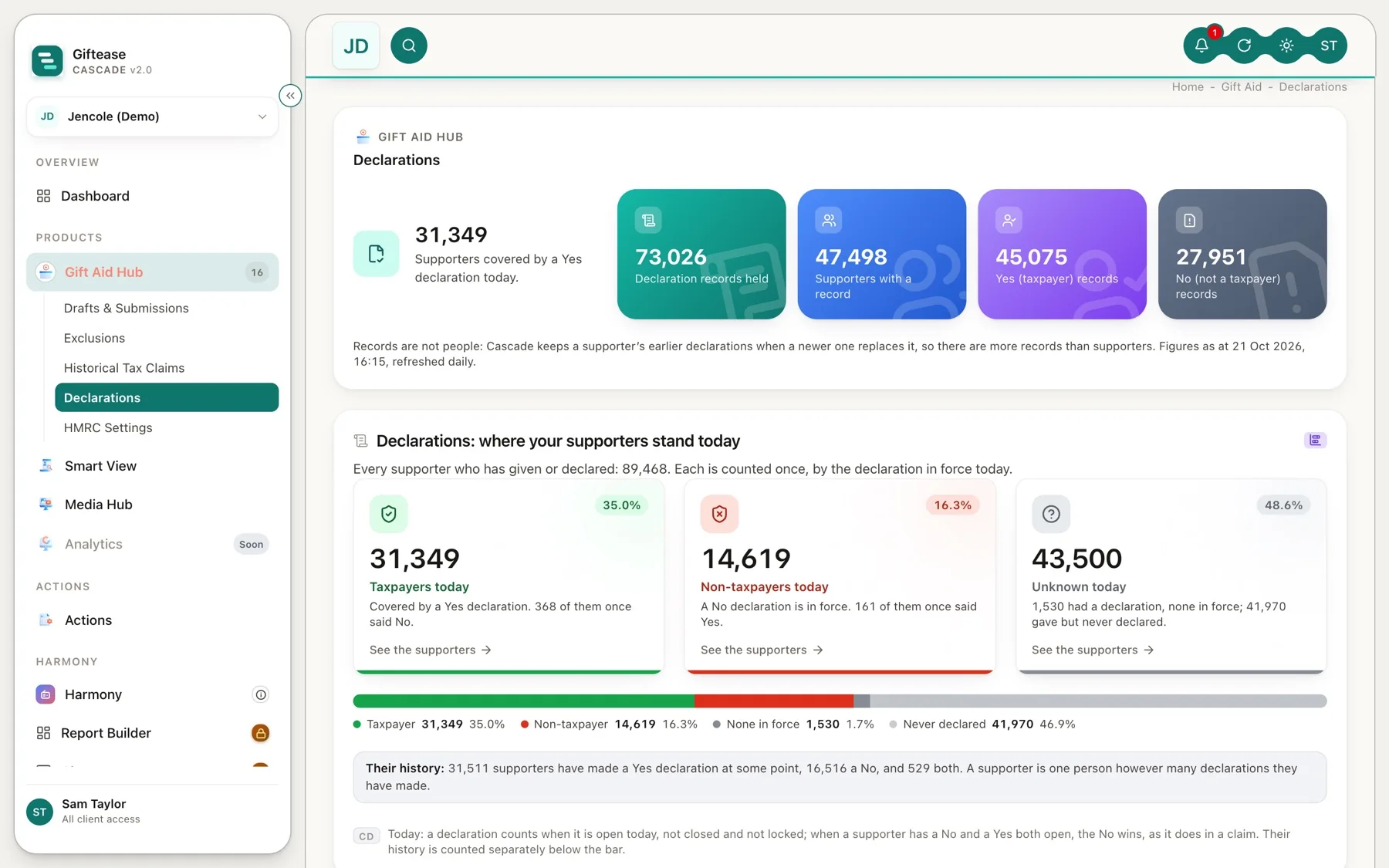The width and height of the screenshot is (1389, 868).
Task: Click the 45,075 Yes (taxpayer) records card
Action: point(1062,254)
